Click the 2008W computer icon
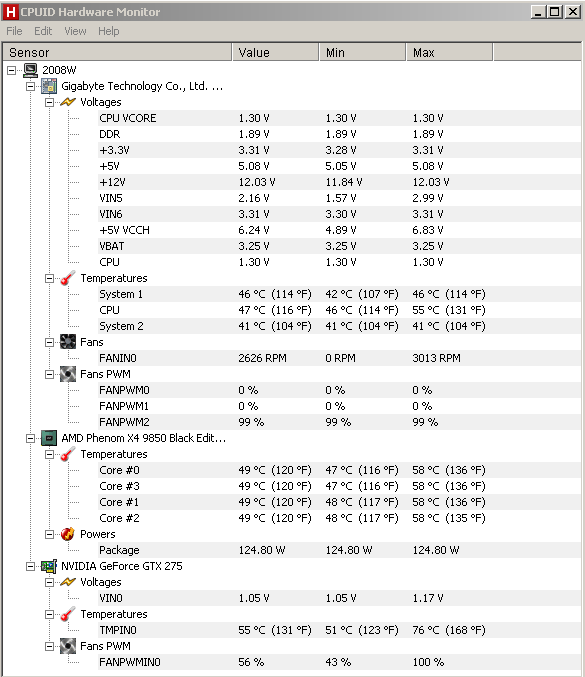This screenshot has height=677, width=585. point(30,70)
